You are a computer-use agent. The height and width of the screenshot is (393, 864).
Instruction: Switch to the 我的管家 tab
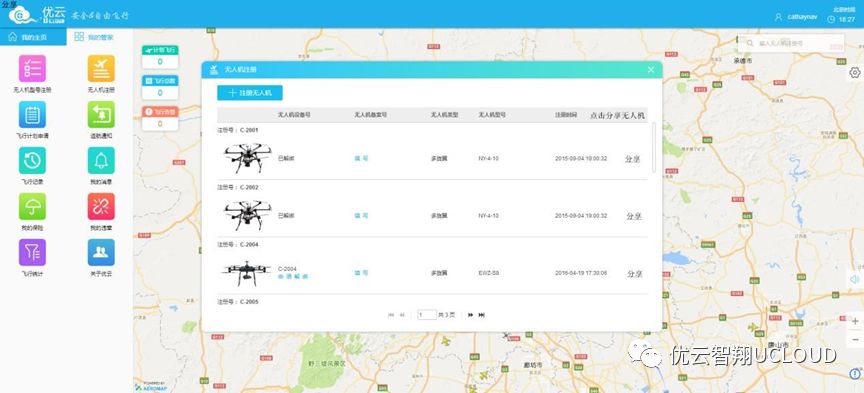(100, 37)
